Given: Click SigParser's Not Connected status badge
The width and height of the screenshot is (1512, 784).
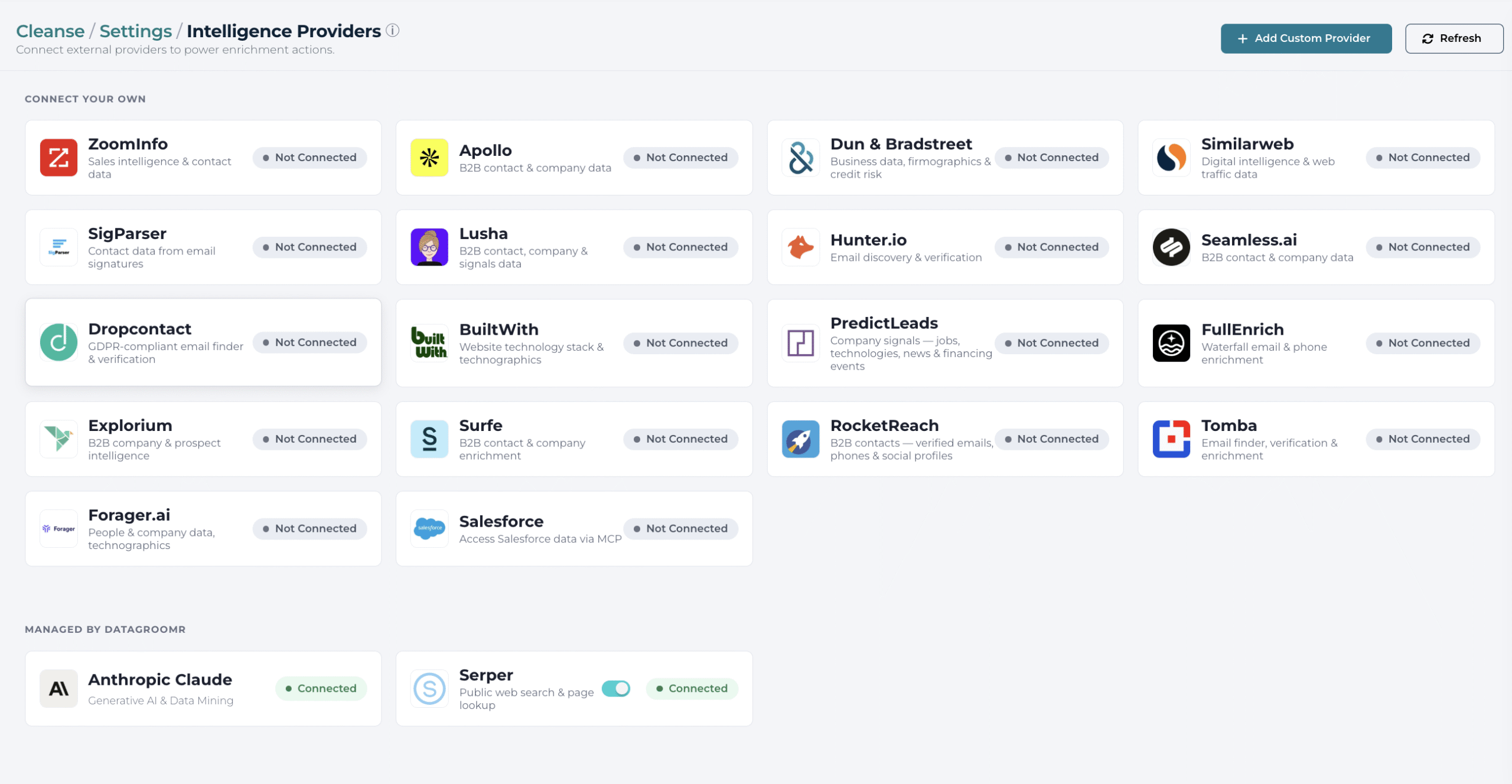Looking at the screenshot, I should 310,247.
